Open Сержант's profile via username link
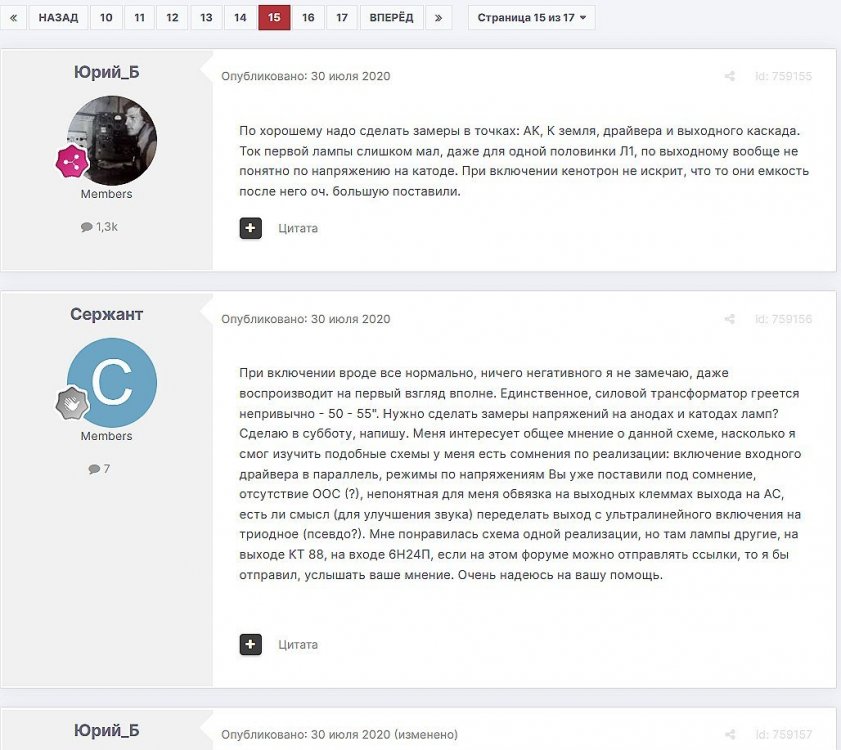The image size is (841, 750). pyautogui.click(x=106, y=314)
